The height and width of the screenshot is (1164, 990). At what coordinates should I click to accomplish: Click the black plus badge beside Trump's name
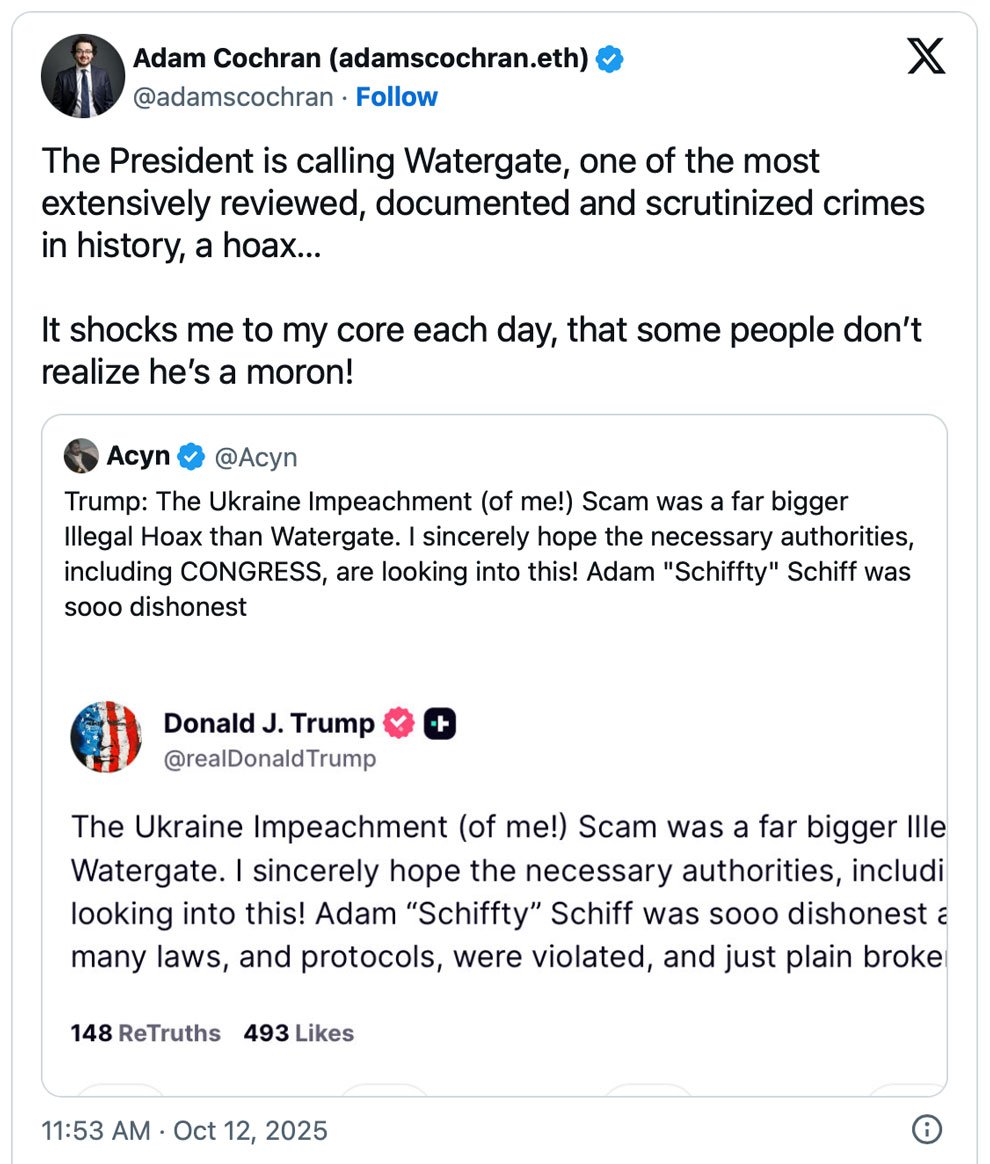click(440, 723)
